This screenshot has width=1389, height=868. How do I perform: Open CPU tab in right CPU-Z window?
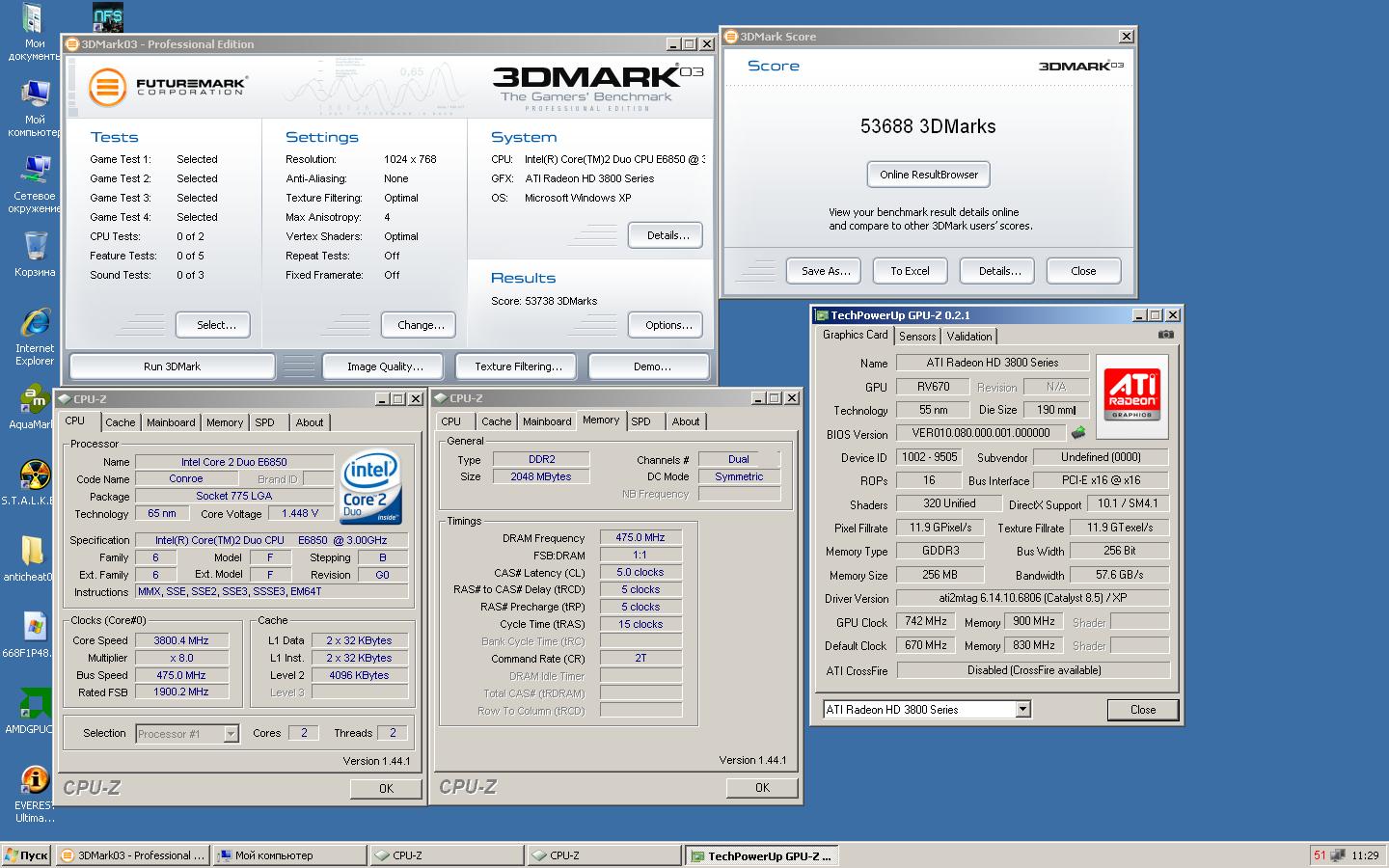[x=451, y=421]
